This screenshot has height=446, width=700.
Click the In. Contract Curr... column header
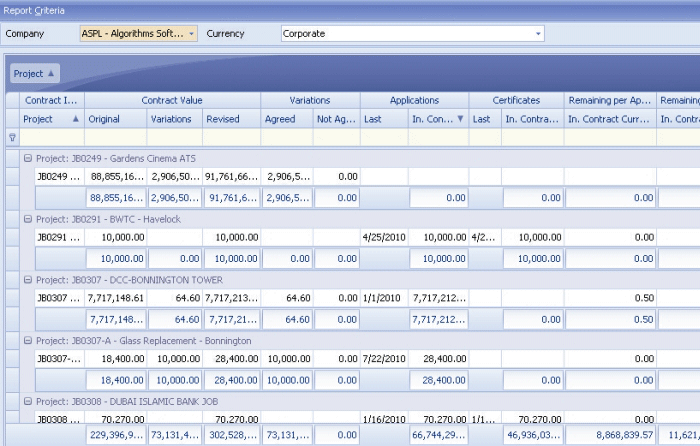610,119
